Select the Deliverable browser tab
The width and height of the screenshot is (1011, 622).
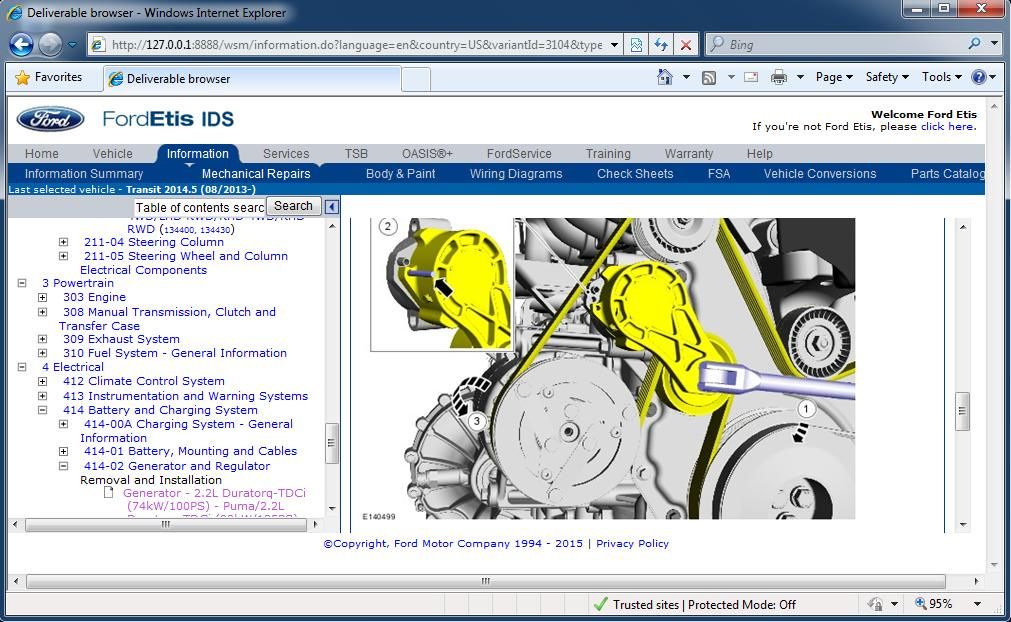(x=251, y=79)
